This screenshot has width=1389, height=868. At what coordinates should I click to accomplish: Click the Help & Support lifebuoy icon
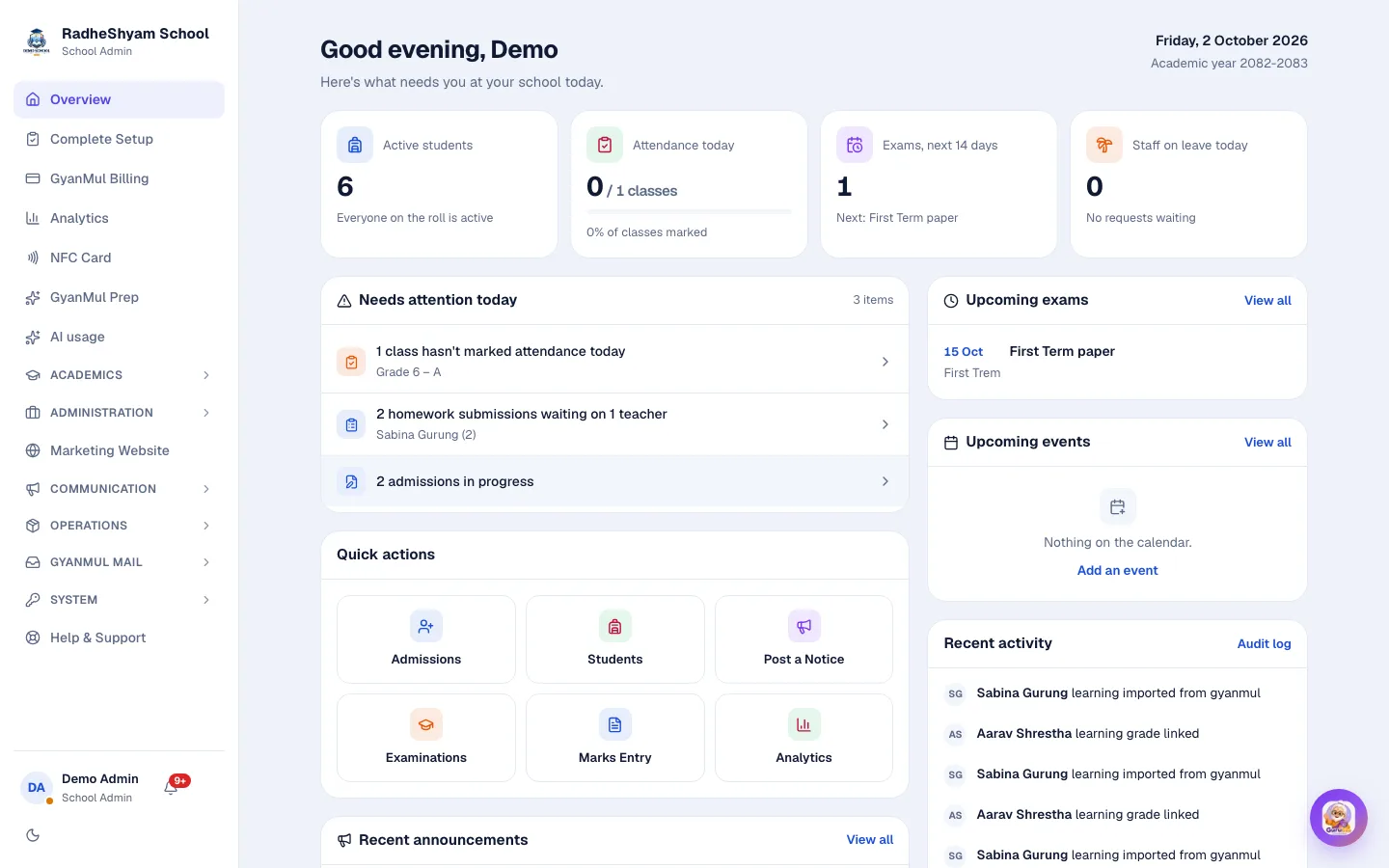[x=33, y=637]
